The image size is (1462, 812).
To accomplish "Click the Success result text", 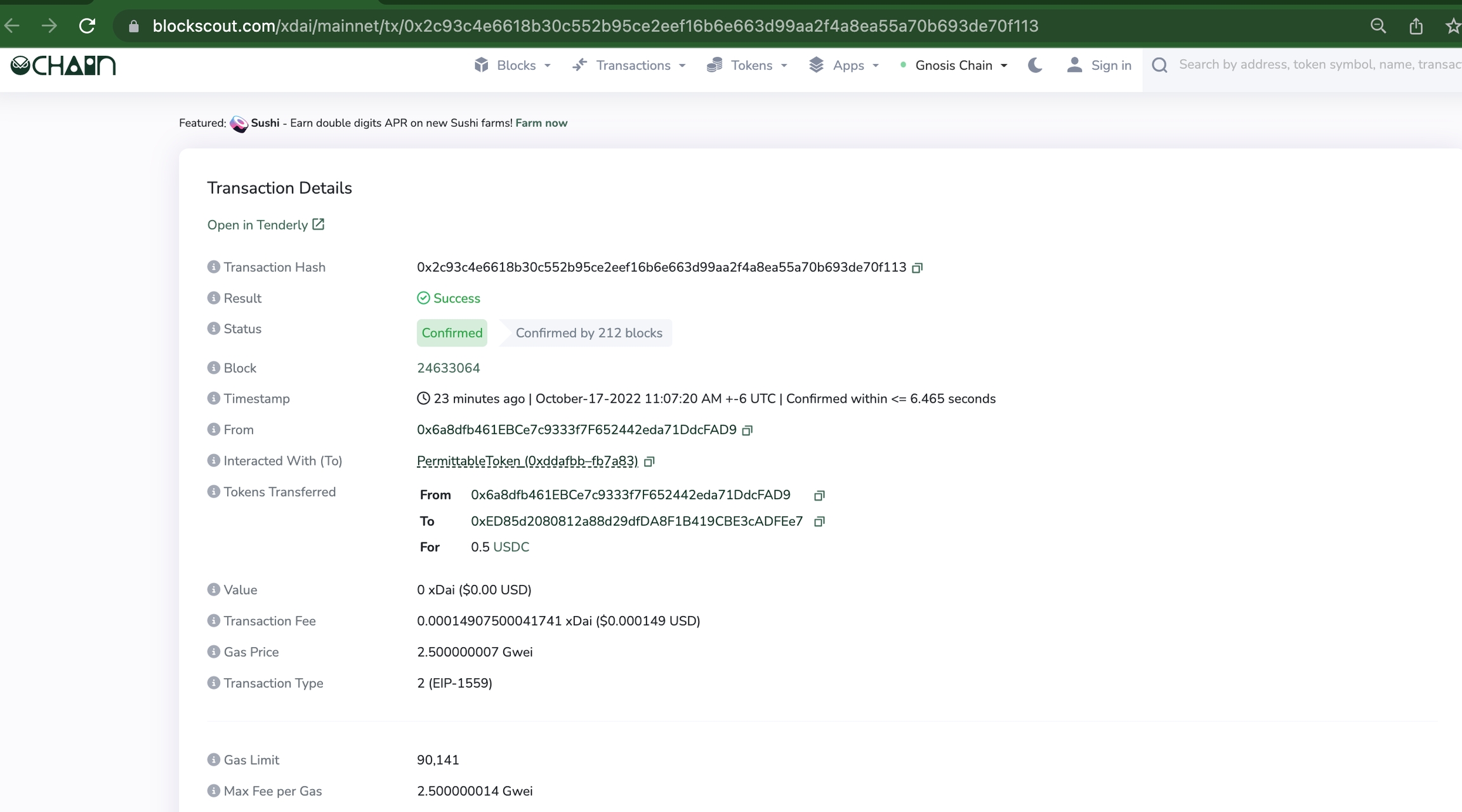I will [x=456, y=298].
